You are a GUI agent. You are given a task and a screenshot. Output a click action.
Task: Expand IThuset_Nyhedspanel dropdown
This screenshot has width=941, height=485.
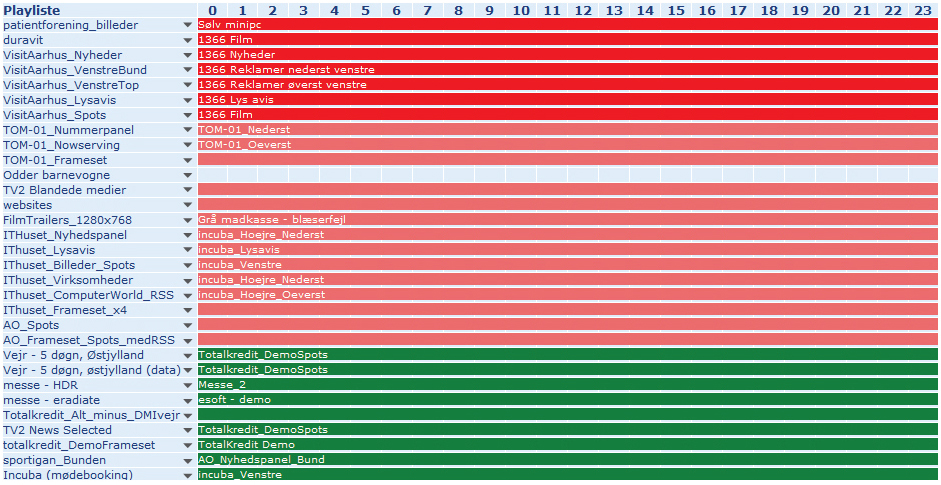click(x=188, y=235)
